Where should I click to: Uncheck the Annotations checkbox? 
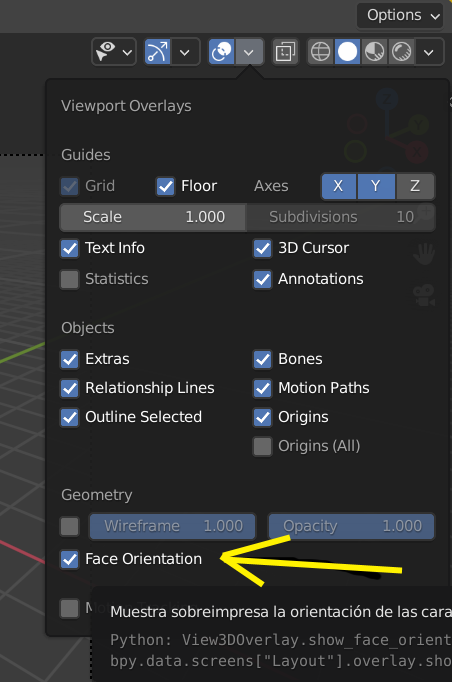tap(262, 279)
